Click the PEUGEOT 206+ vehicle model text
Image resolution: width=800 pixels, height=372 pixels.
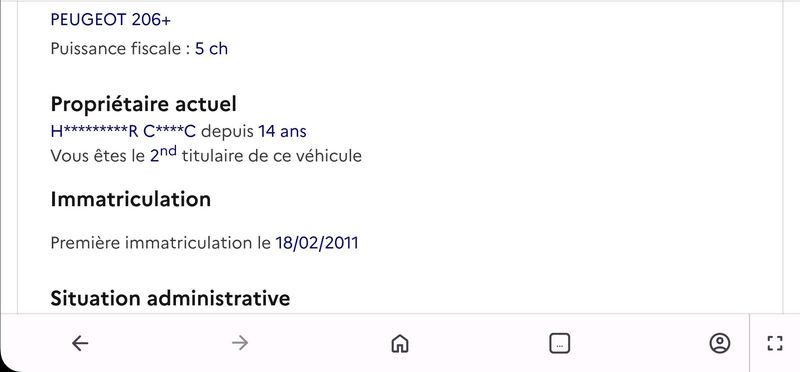pyautogui.click(x=111, y=20)
